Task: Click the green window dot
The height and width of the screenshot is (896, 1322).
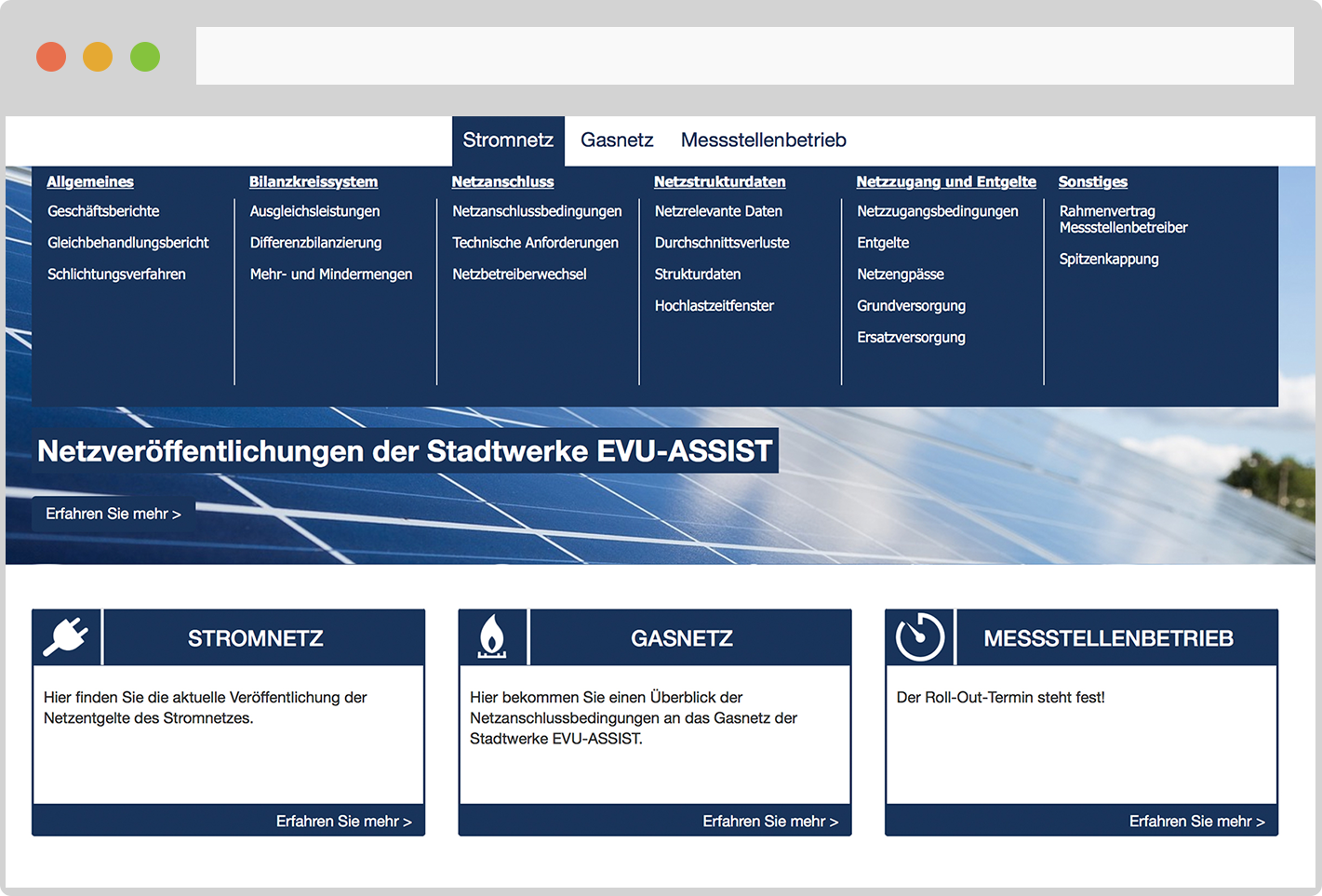Action: pos(145,57)
